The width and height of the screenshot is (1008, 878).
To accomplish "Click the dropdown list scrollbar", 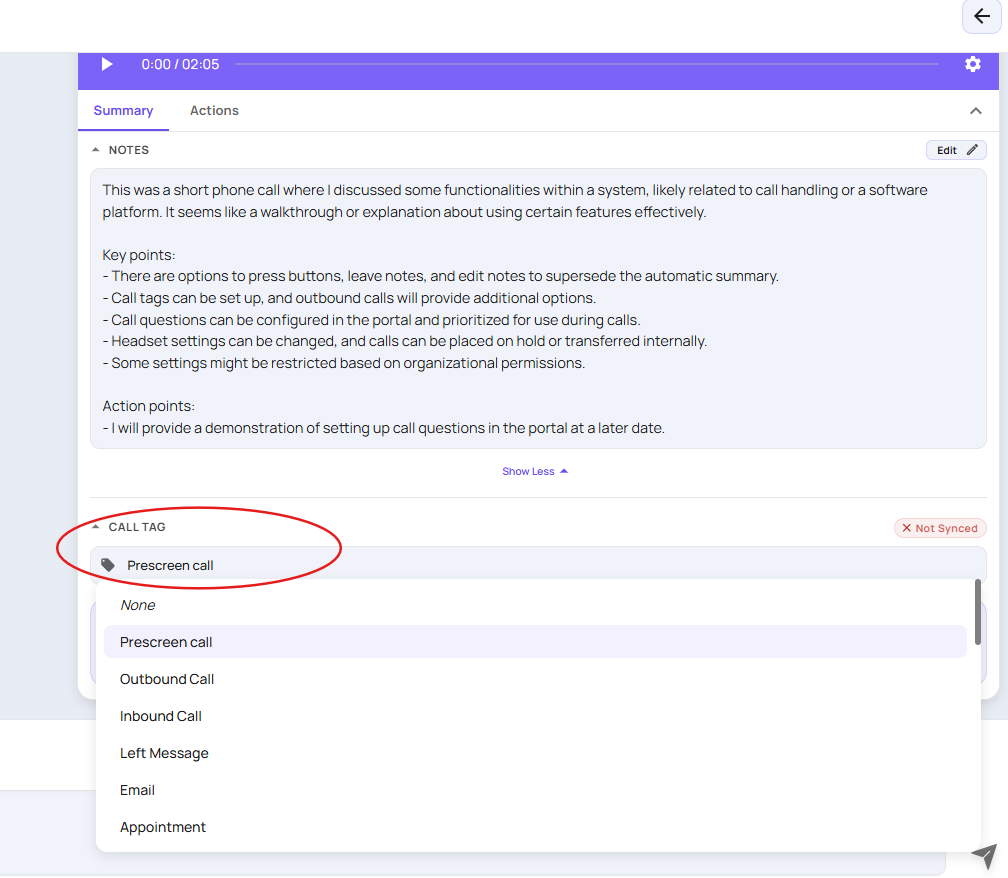I will (x=977, y=612).
